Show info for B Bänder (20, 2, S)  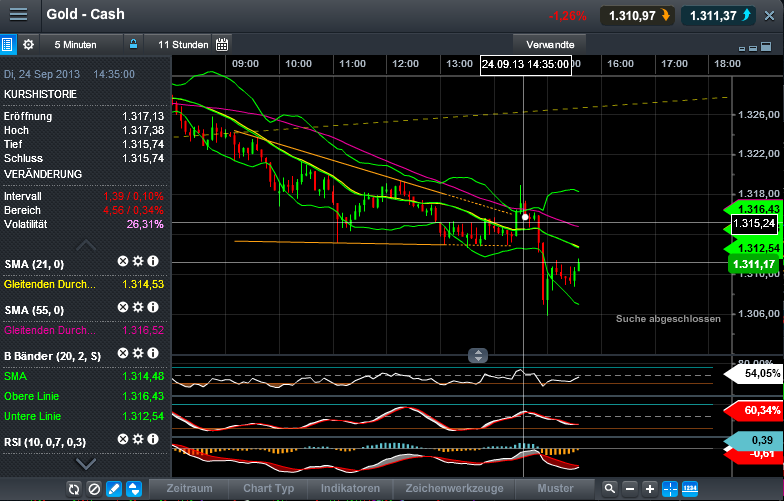pyautogui.click(x=153, y=354)
